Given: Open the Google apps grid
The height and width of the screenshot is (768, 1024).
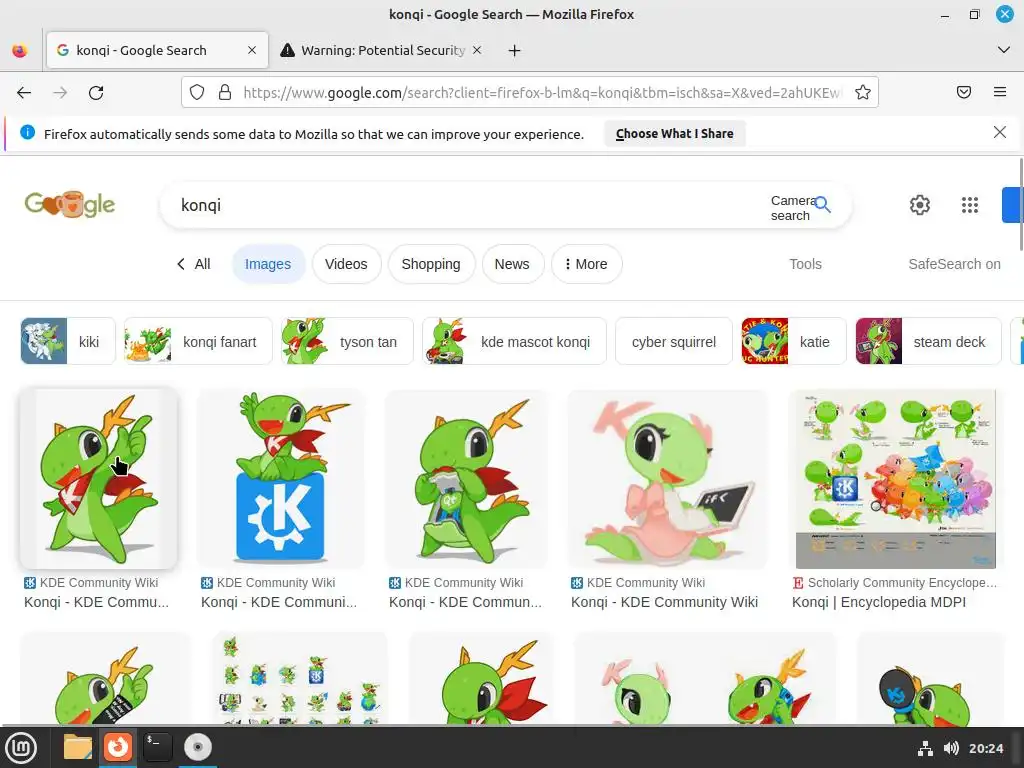Looking at the screenshot, I should (970, 205).
